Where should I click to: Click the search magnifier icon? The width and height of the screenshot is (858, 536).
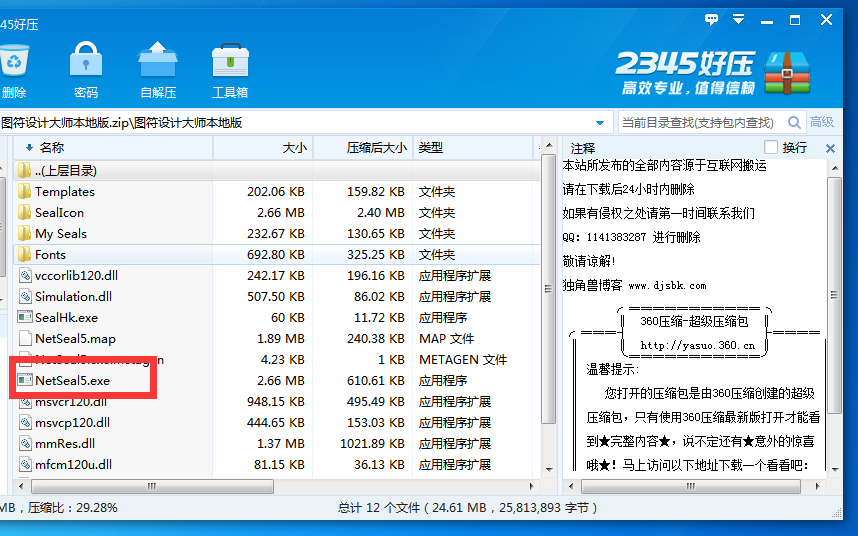(x=794, y=123)
